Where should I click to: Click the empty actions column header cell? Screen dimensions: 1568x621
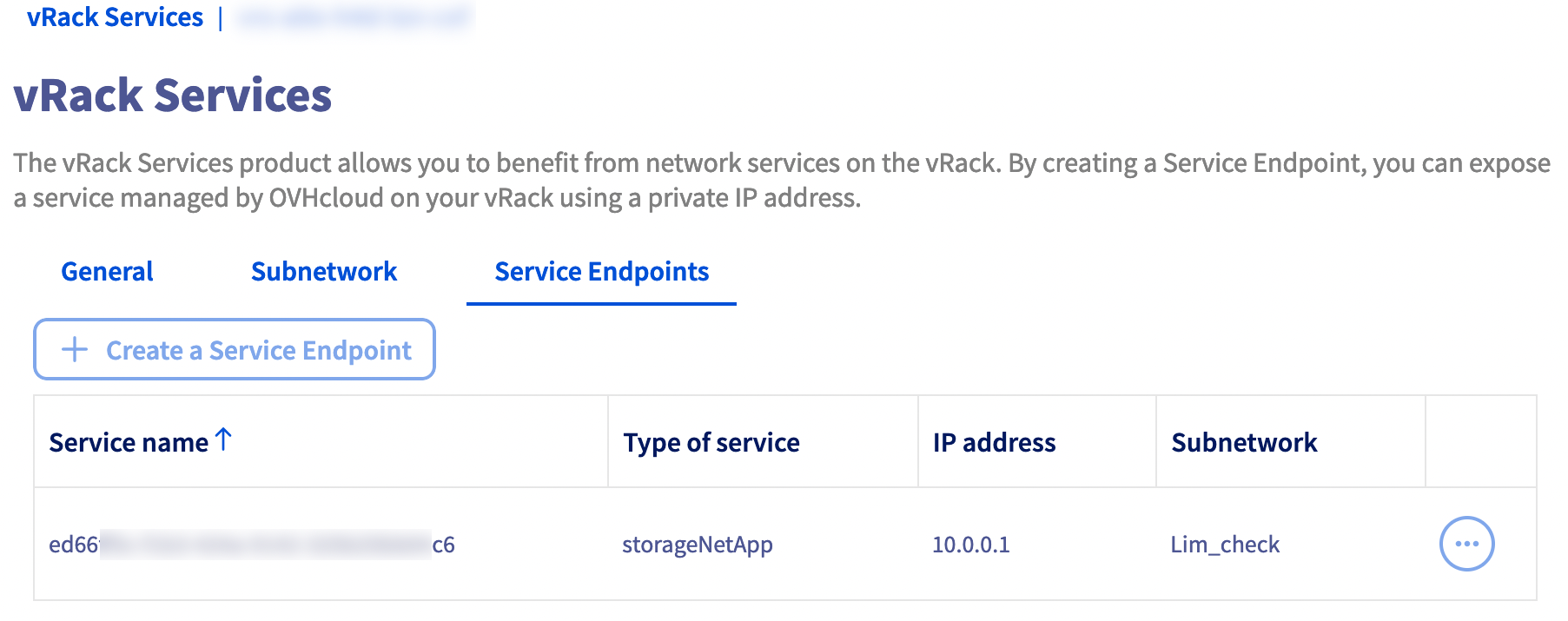1480,442
